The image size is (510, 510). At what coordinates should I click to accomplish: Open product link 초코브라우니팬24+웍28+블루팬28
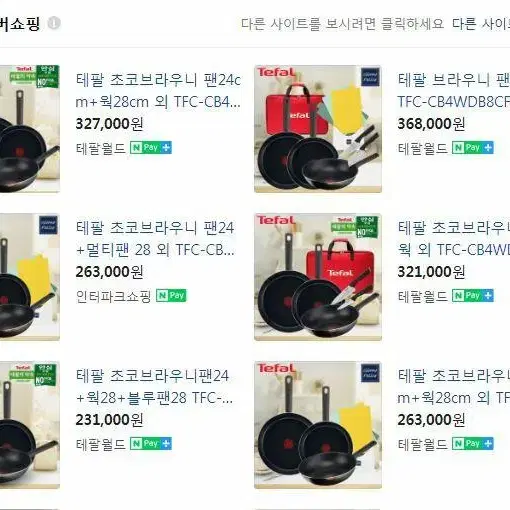[x=154, y=387]
